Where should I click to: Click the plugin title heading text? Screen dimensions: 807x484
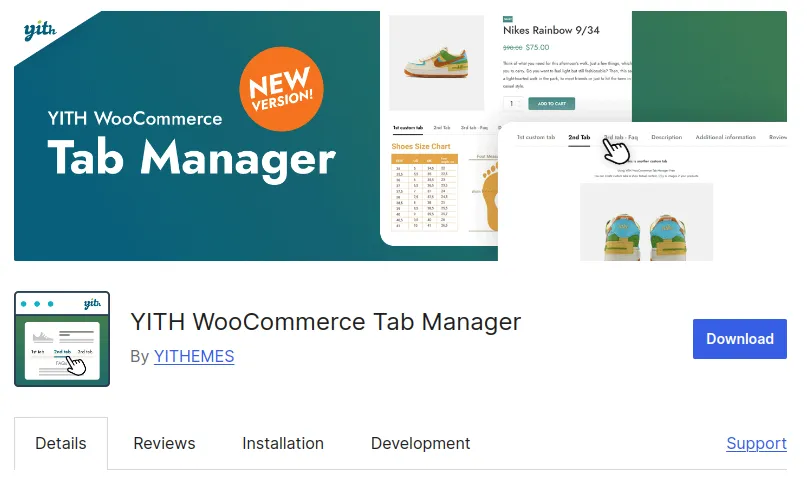(x=325, y=322)
